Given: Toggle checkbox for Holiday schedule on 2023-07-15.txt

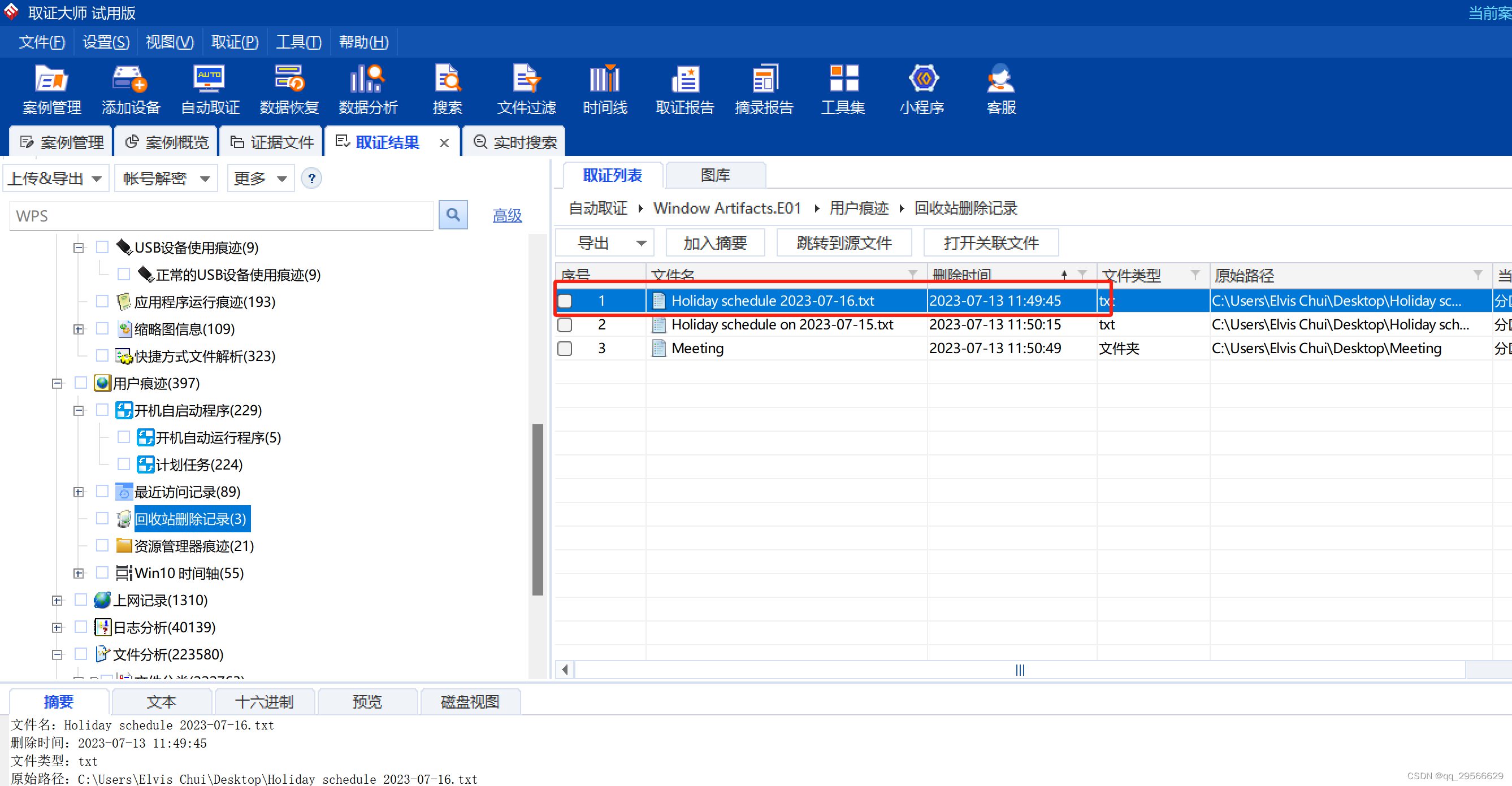Looking at the screenshot, I should click(x=565, y=324).
